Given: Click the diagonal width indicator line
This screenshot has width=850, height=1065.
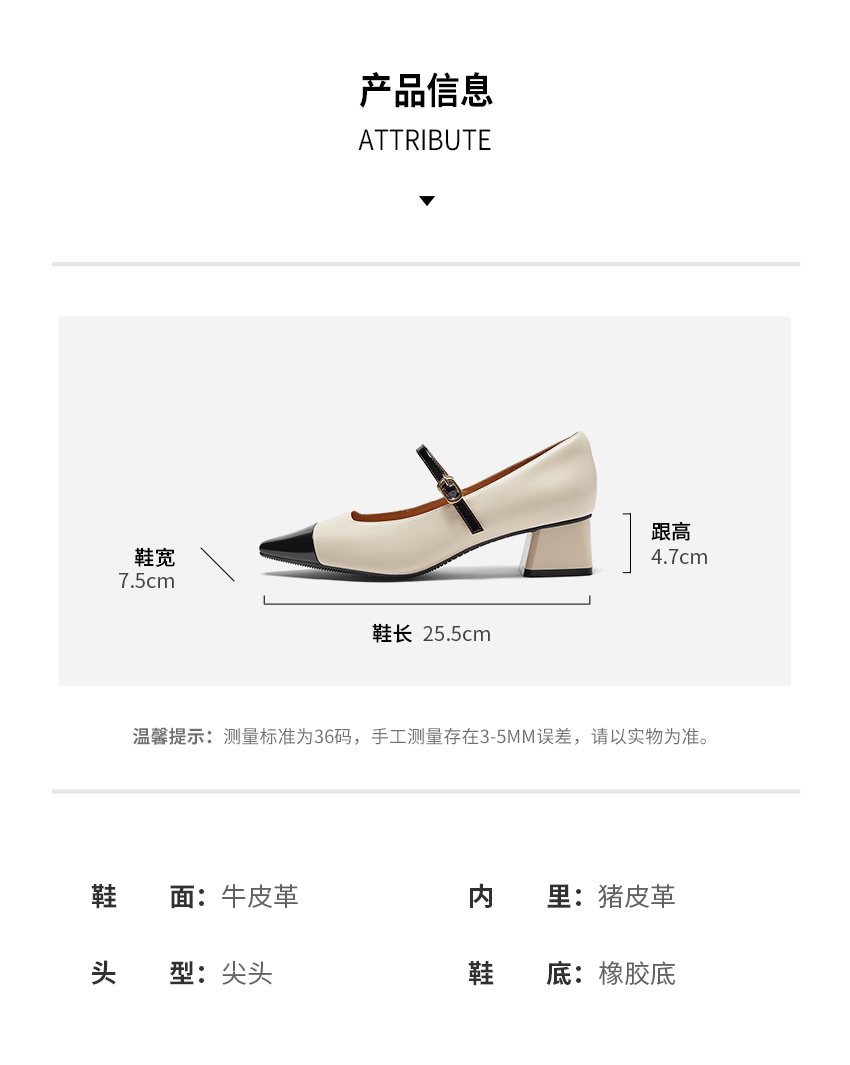Looking at the screenshot, I should 217,564.
